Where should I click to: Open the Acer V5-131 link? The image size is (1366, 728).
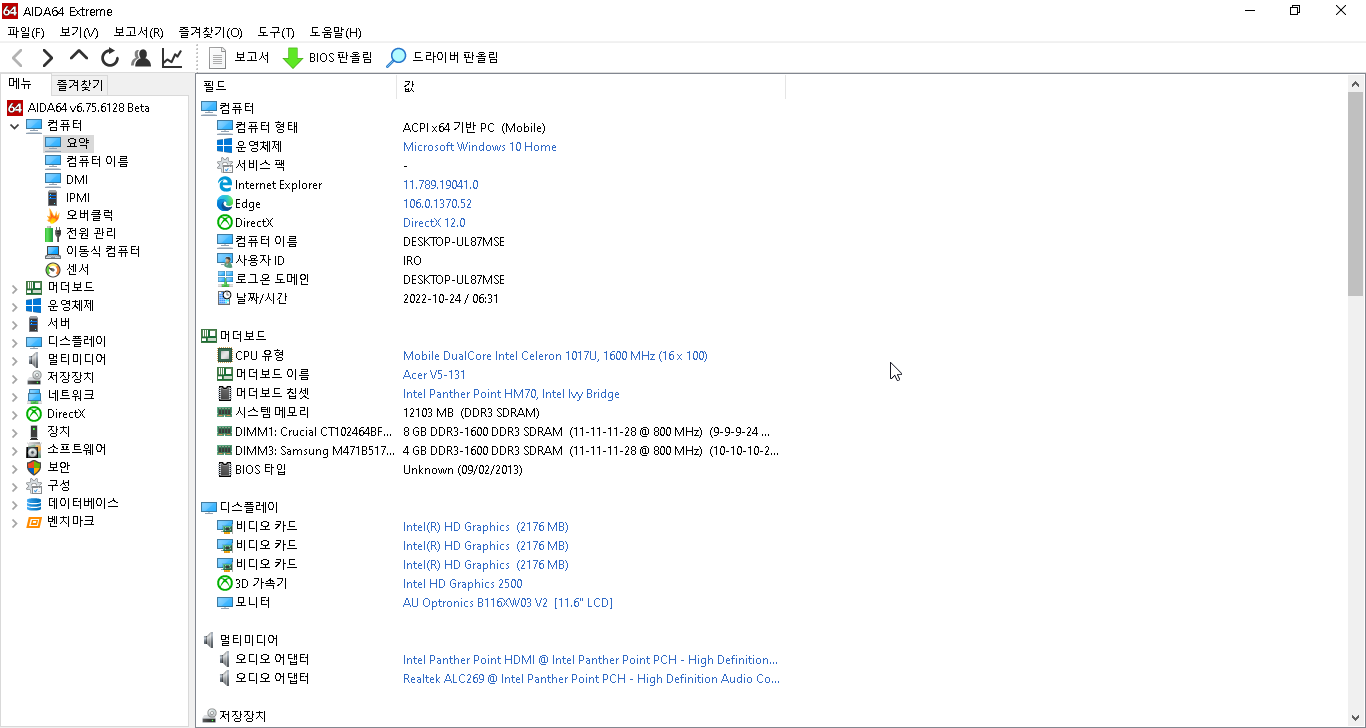coord(436,375)
